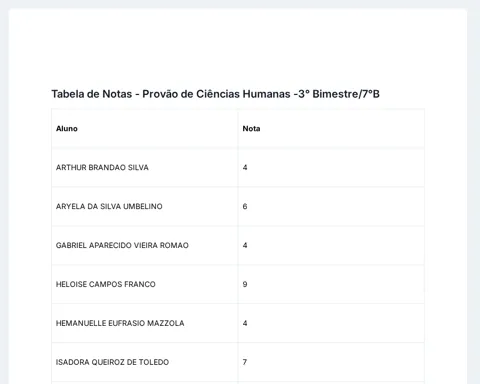
Task: Click Isadora Queiroz de Toledo's grade 7
Action: [245, 362]
